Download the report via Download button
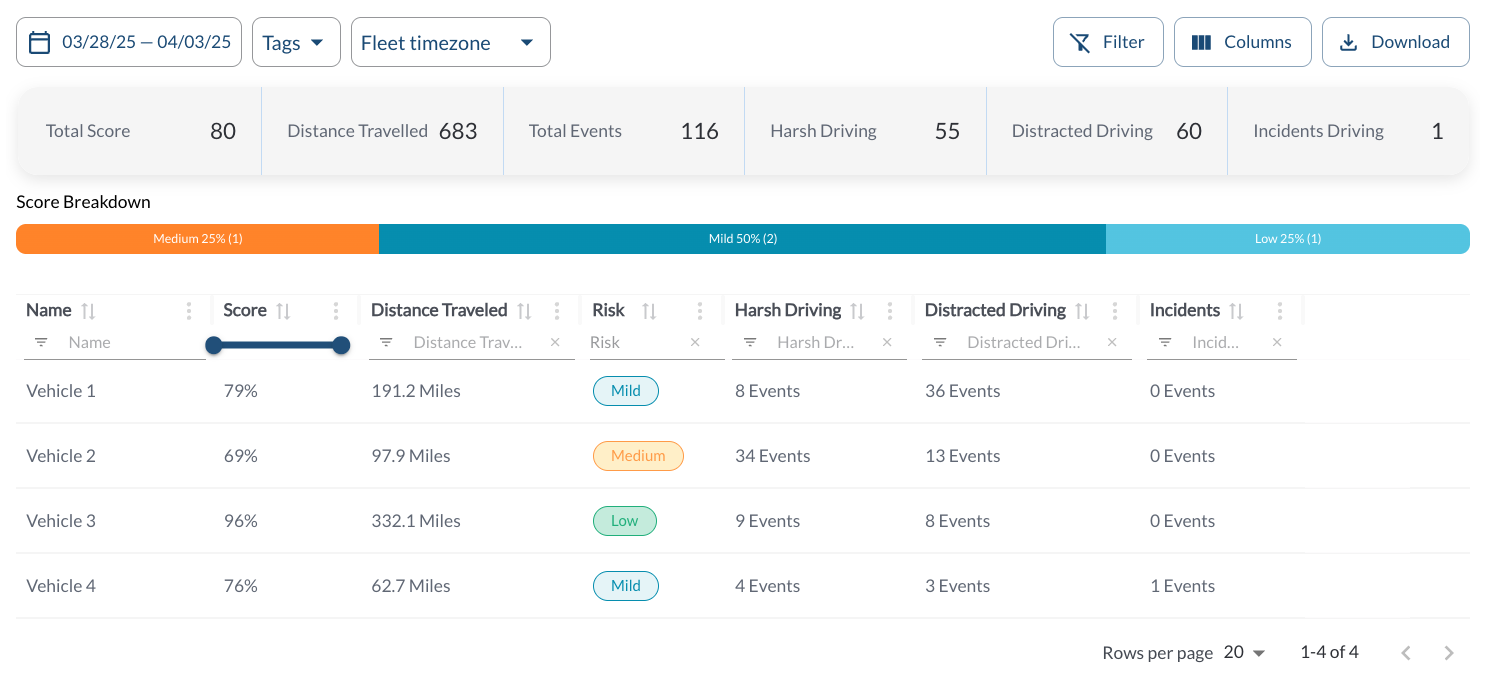Screen dimensions: 1489x688 click(1395, 42)
